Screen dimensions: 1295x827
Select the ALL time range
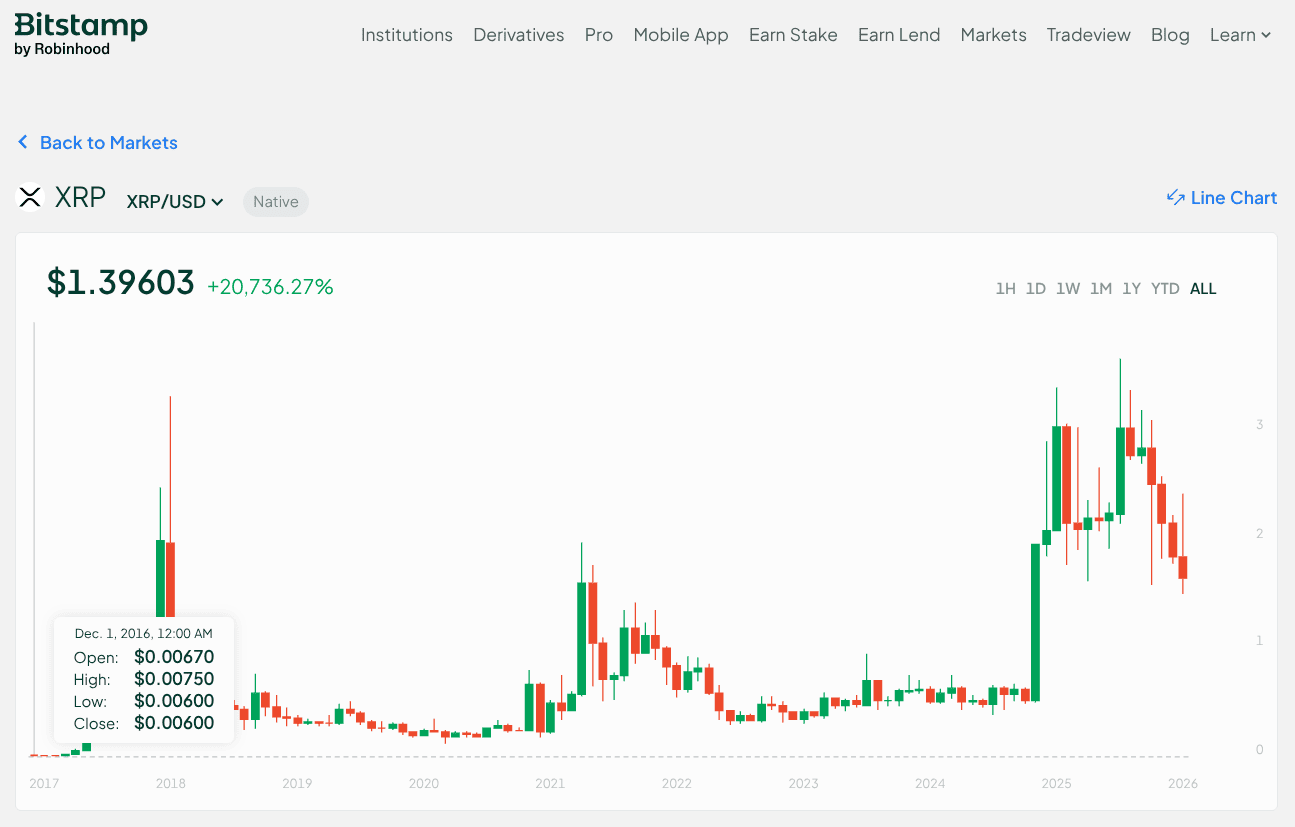(x=1203, y=289)
